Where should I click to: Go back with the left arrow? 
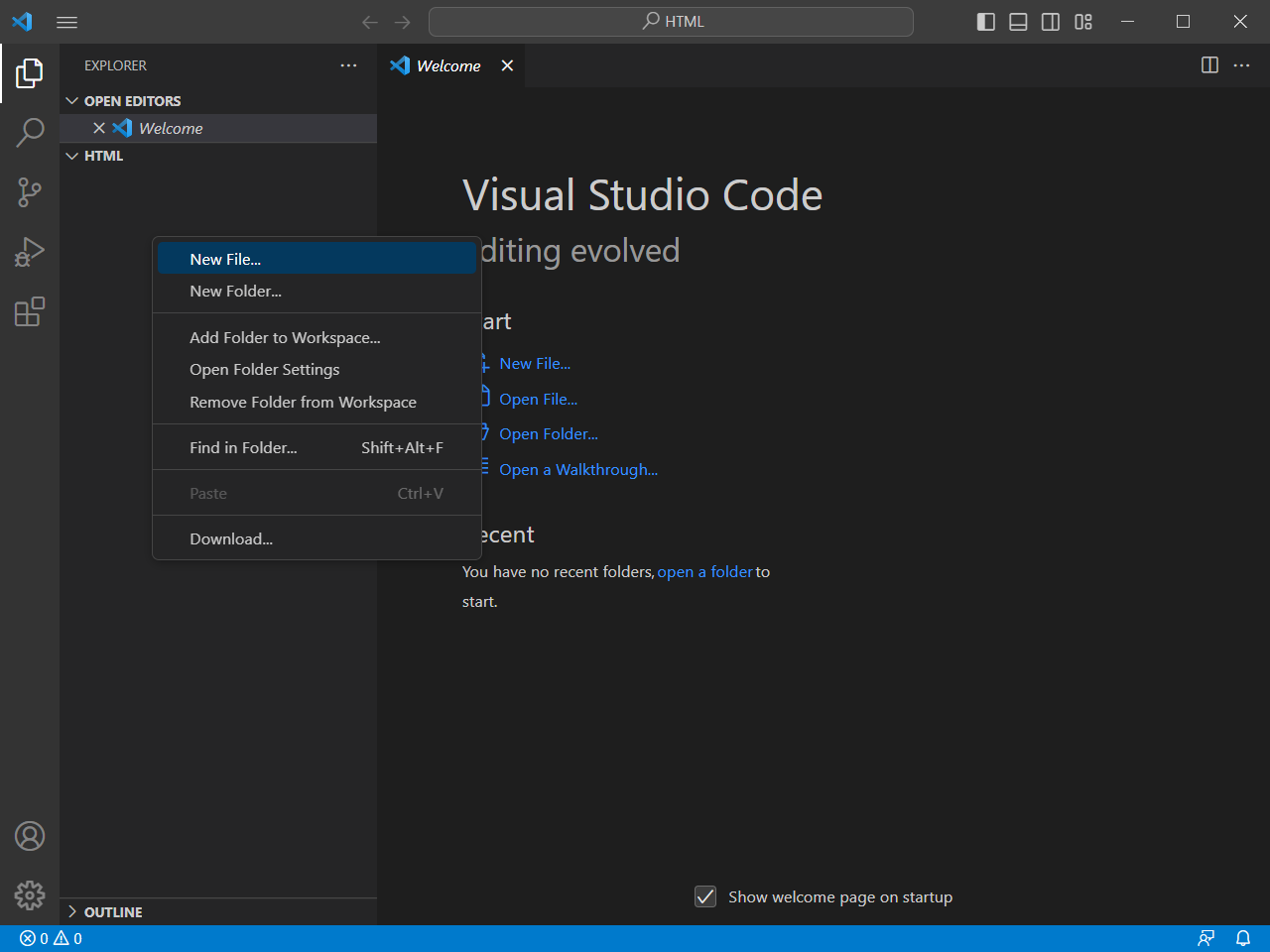coord(370,22)
